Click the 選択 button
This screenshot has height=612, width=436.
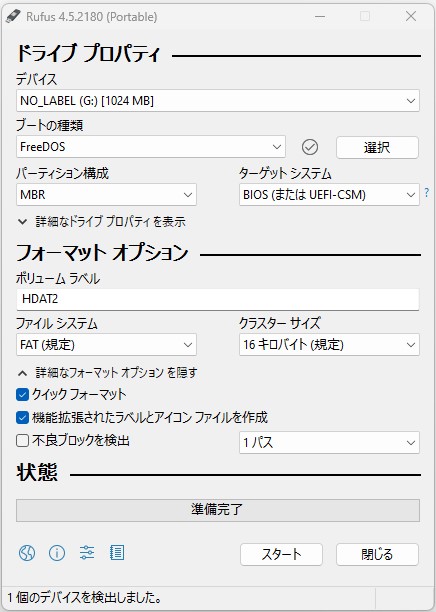click(x=377, y=148)
